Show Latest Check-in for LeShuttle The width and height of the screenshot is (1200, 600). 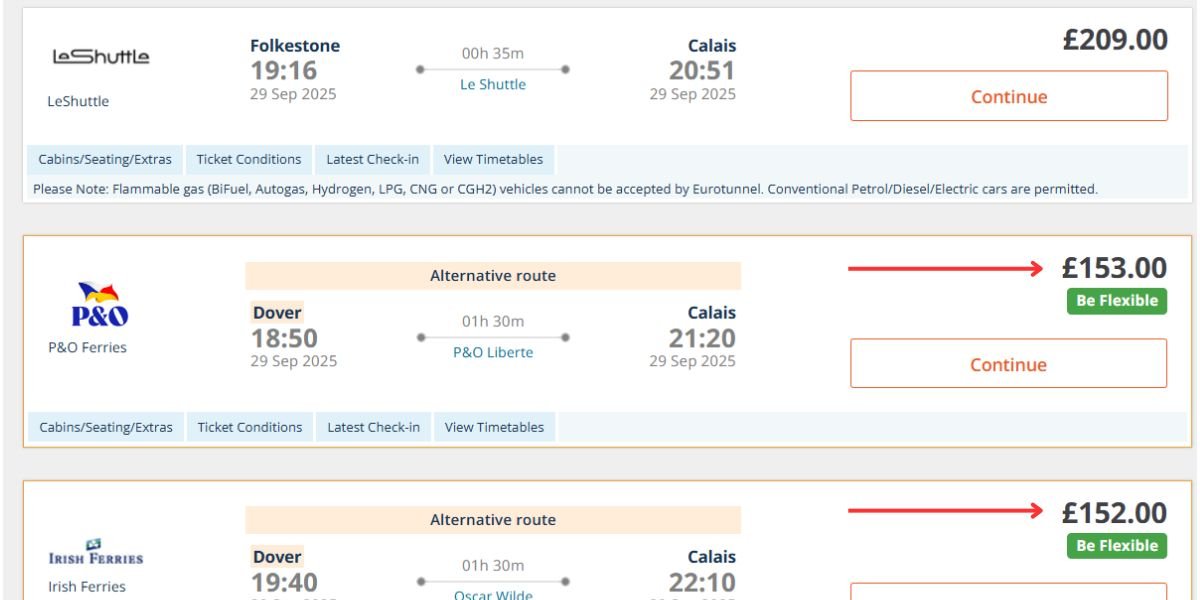[x=373, y=160]
